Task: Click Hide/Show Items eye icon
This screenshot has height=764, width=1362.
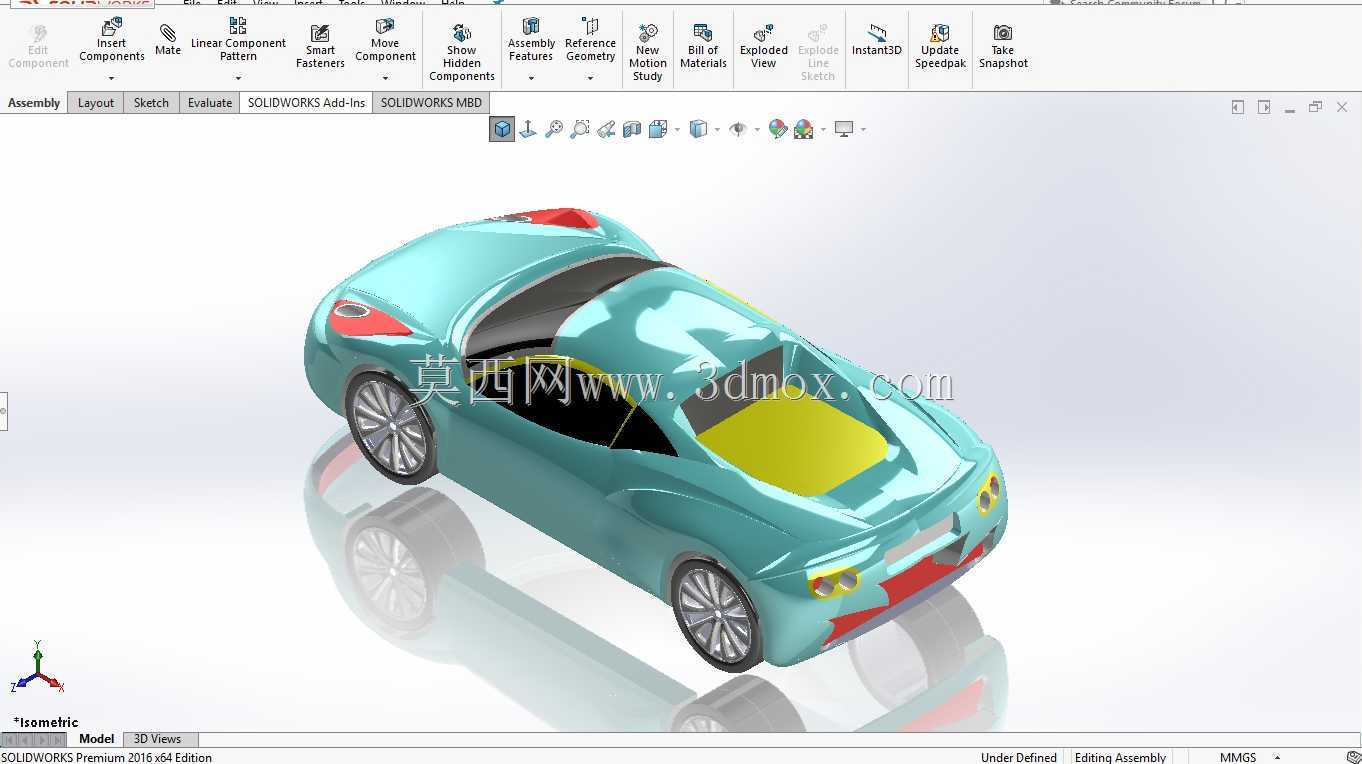Action: (x=738, y=129)
